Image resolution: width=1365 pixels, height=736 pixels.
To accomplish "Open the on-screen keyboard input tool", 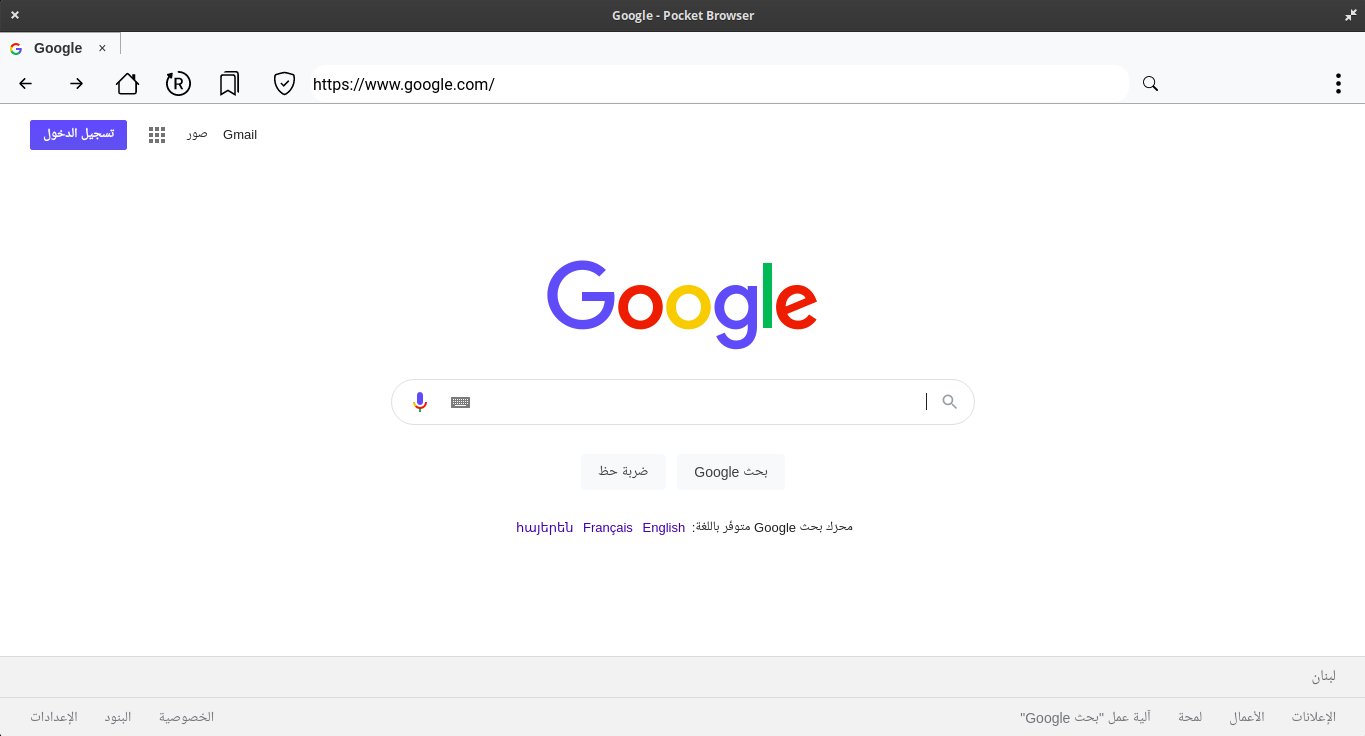I will (460, 402).
